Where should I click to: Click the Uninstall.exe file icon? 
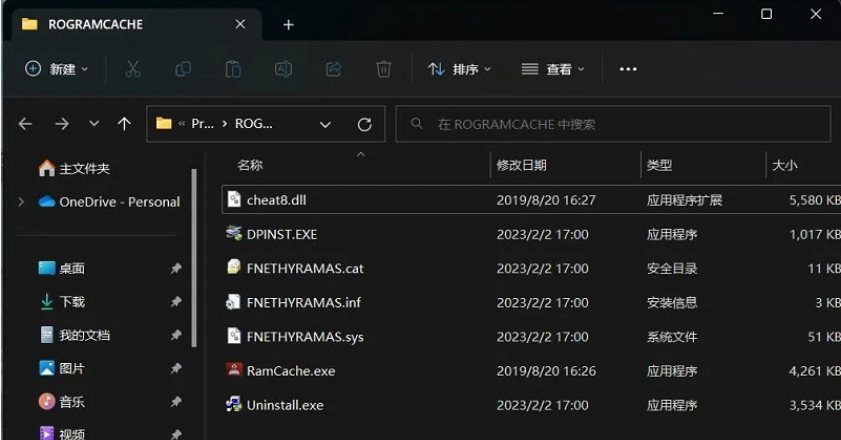click(x=234, y=404)
